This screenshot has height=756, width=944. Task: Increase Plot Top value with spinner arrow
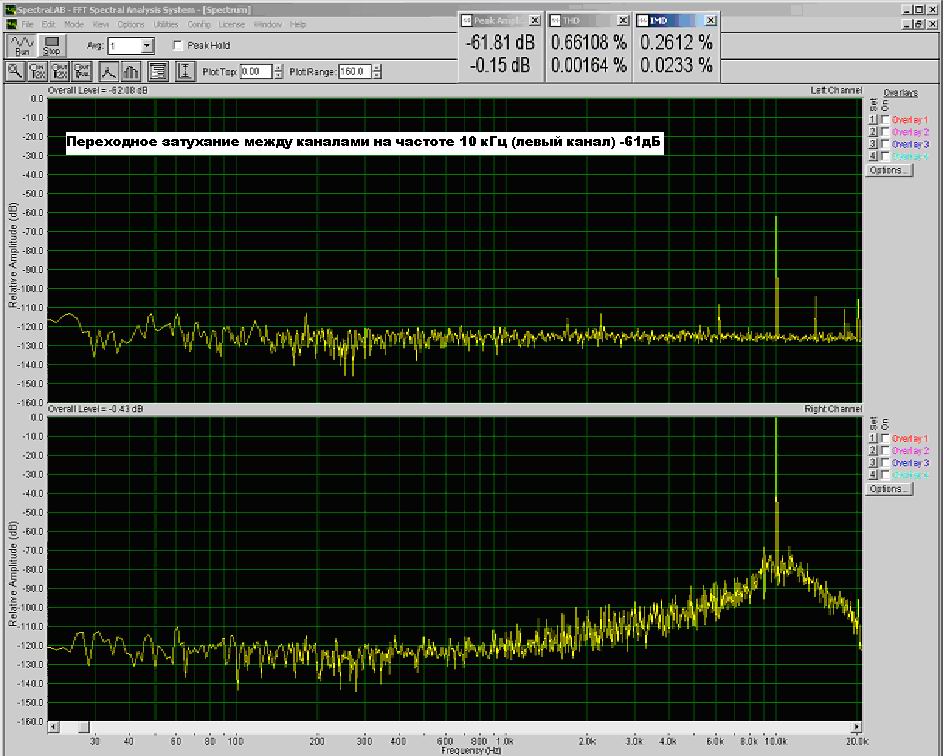pos(277,68)
